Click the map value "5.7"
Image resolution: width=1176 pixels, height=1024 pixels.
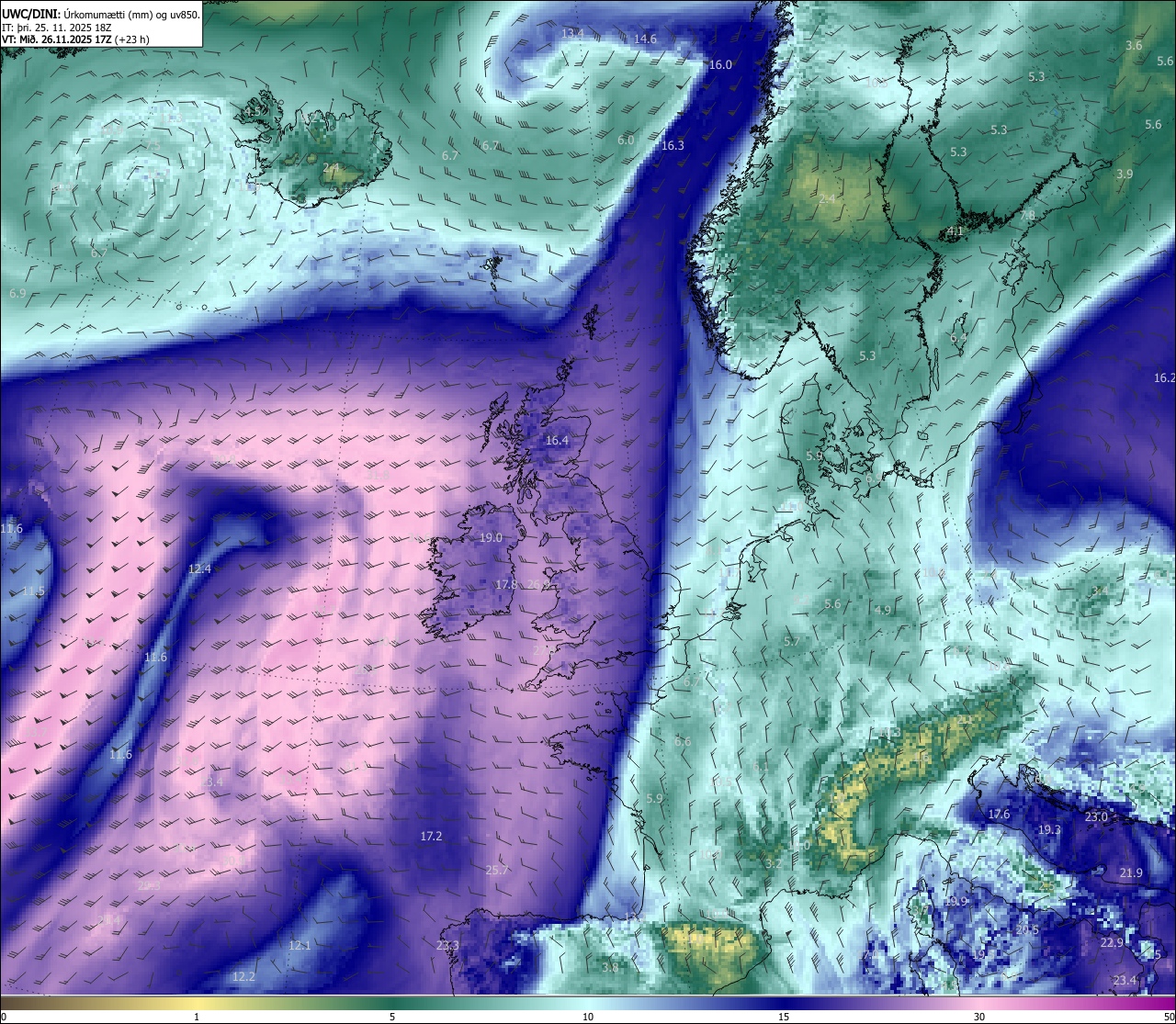pyautogui.click(x=792, y=642)
